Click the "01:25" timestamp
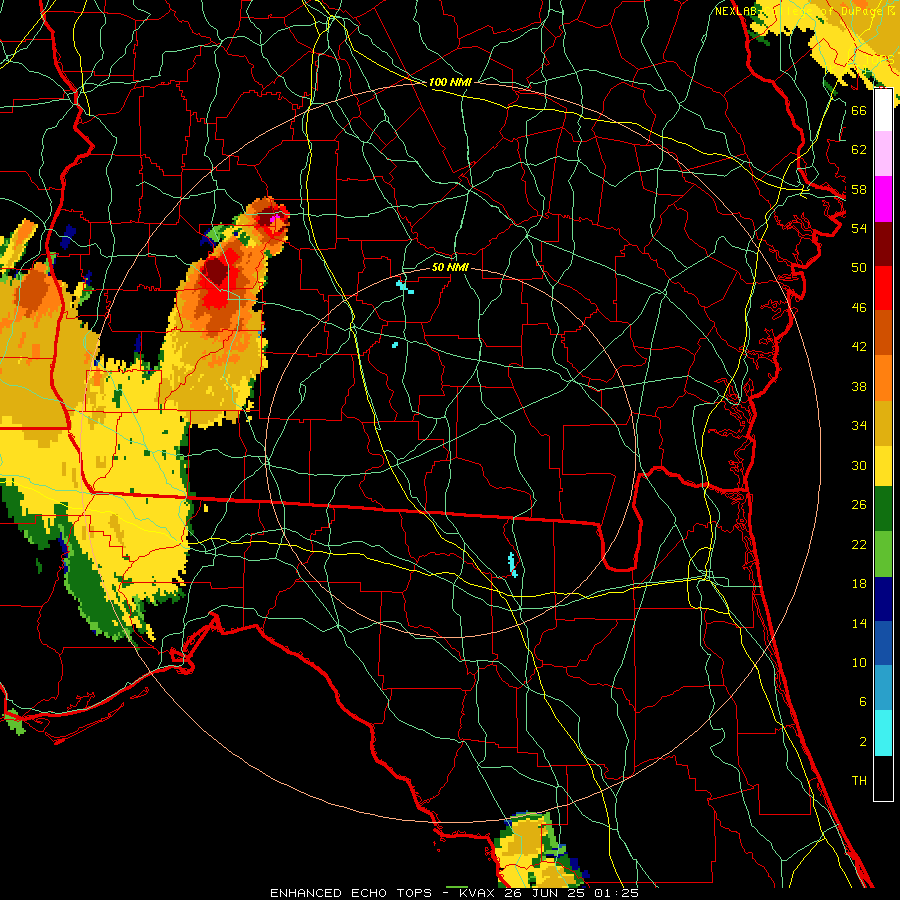The height and width of the screenshot is (900, 900). (x=616, y=893)
